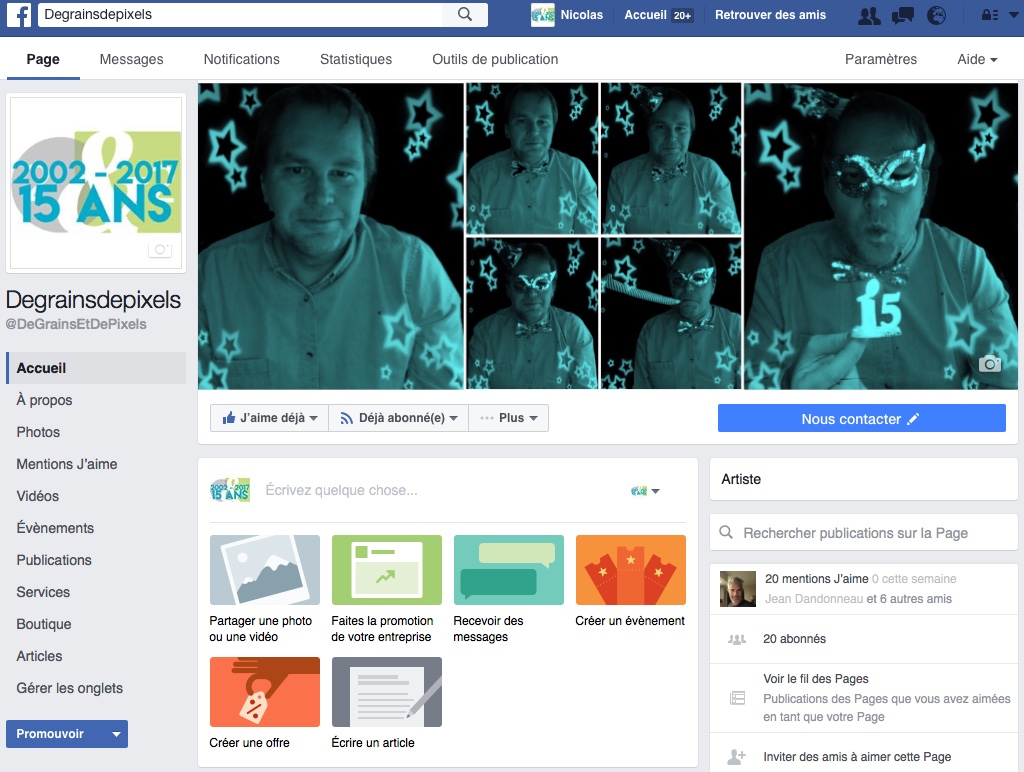Open the Statistiques tab
Viewport: 1024px width, 772px height.
tap(356, 59)
